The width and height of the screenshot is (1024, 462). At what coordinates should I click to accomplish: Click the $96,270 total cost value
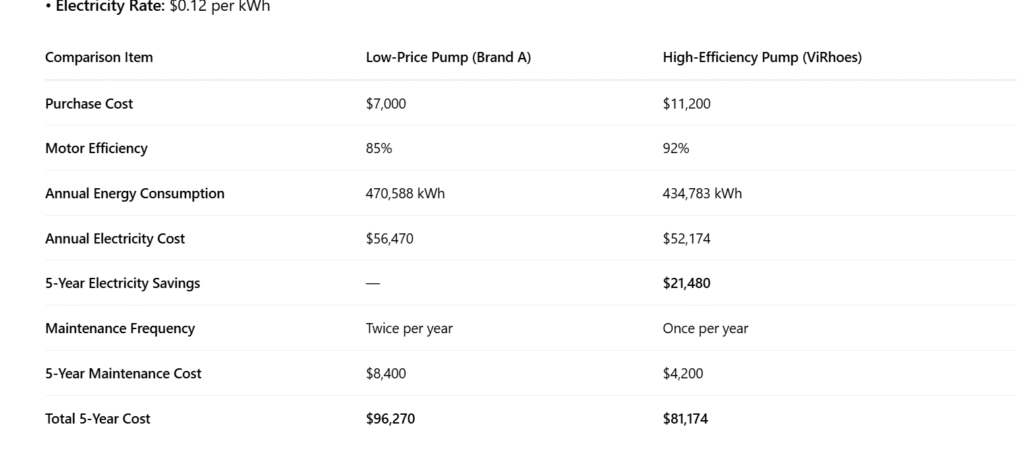click(390, 419)
